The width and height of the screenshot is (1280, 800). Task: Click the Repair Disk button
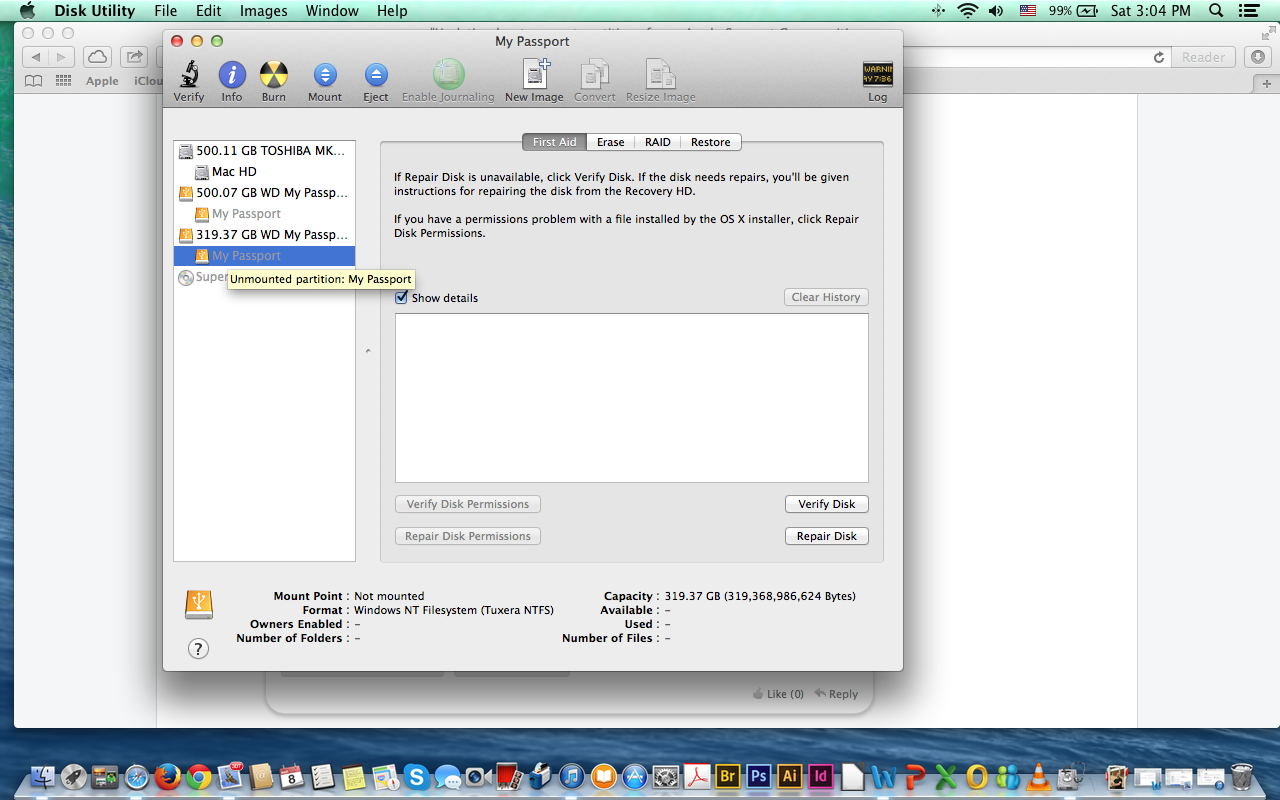tap(827, 536)
